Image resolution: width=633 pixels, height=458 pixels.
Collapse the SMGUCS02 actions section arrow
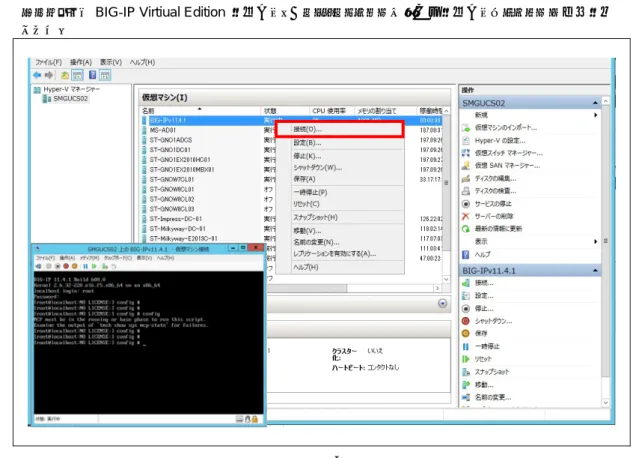tap(595, 103)
